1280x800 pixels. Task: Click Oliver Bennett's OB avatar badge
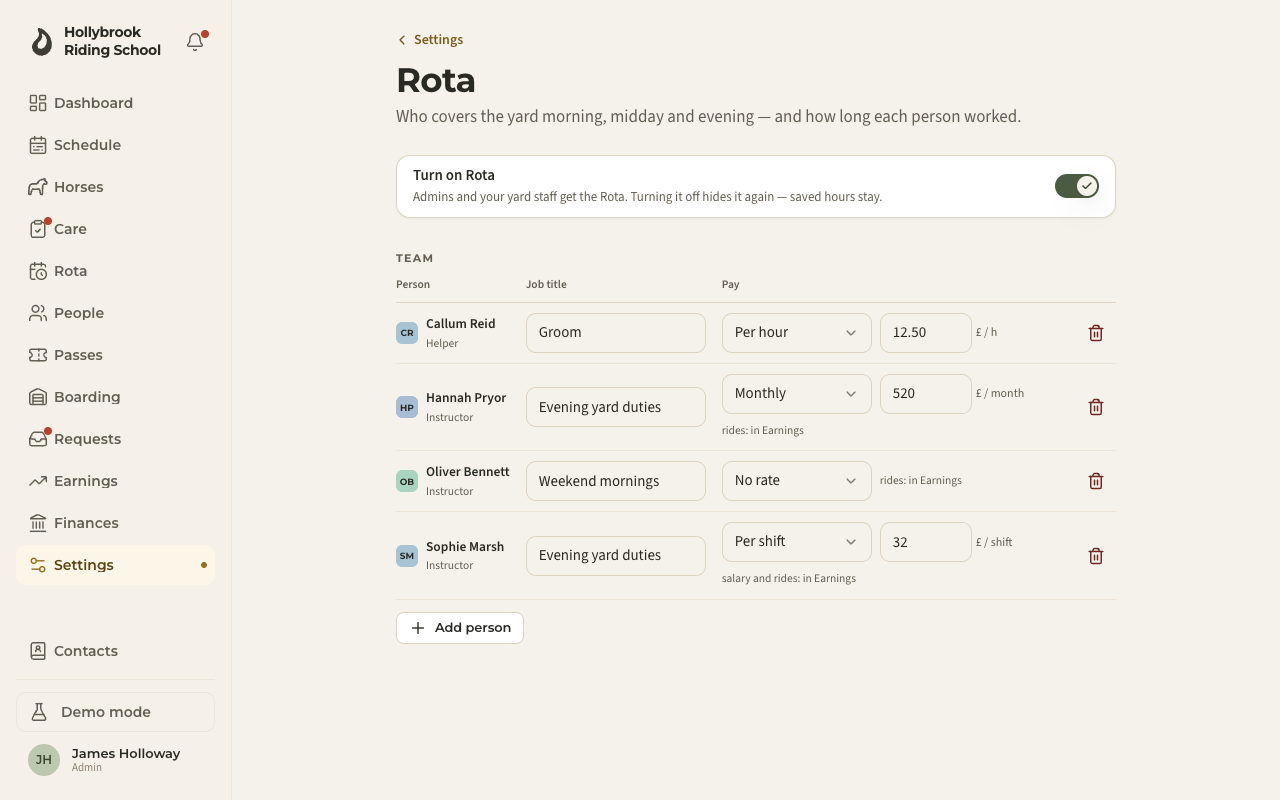coord(407,481)
